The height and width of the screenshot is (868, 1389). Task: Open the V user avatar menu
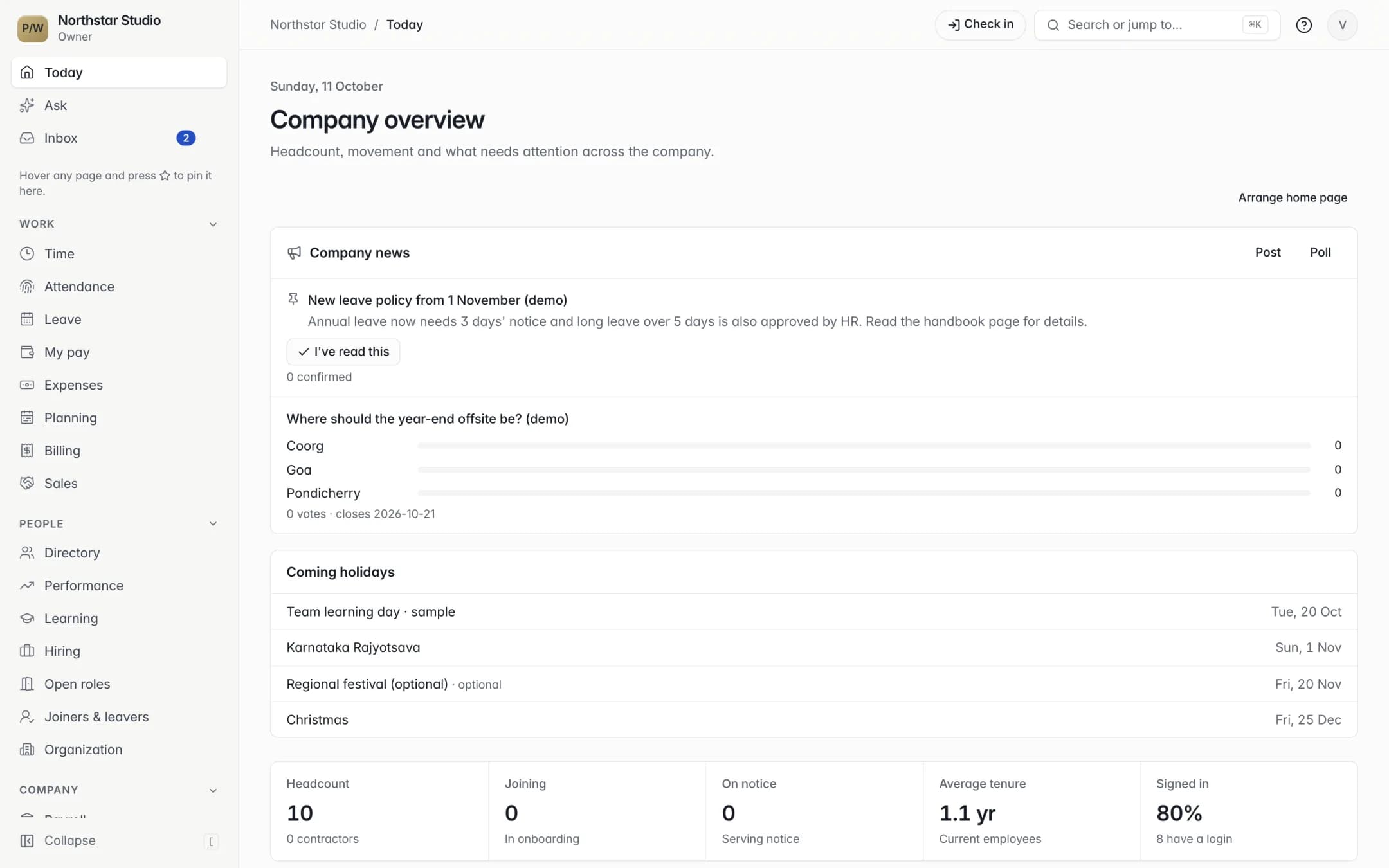tap(1342, 25)
